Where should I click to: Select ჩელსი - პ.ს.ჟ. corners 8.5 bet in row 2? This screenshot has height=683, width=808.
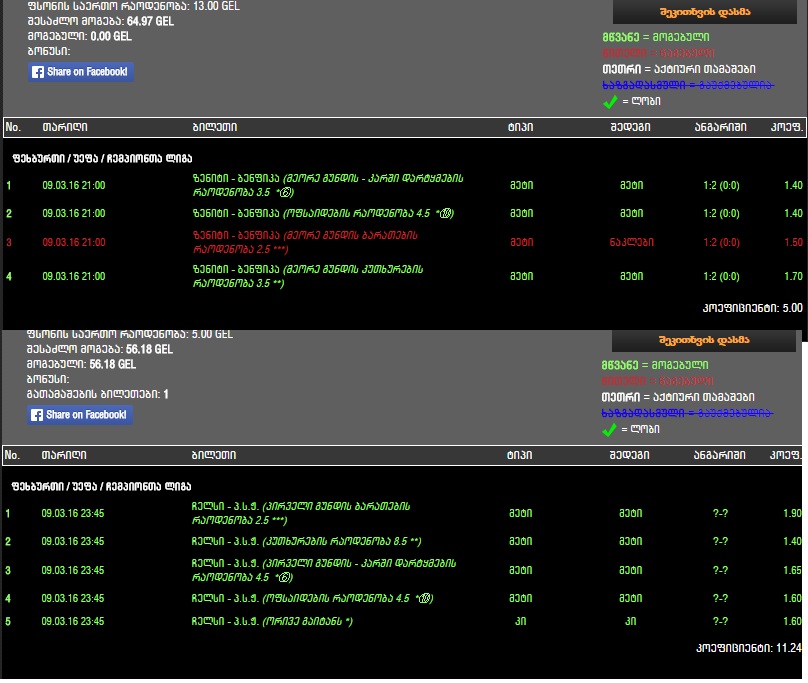pyautogui.click(x=307, y=542)
